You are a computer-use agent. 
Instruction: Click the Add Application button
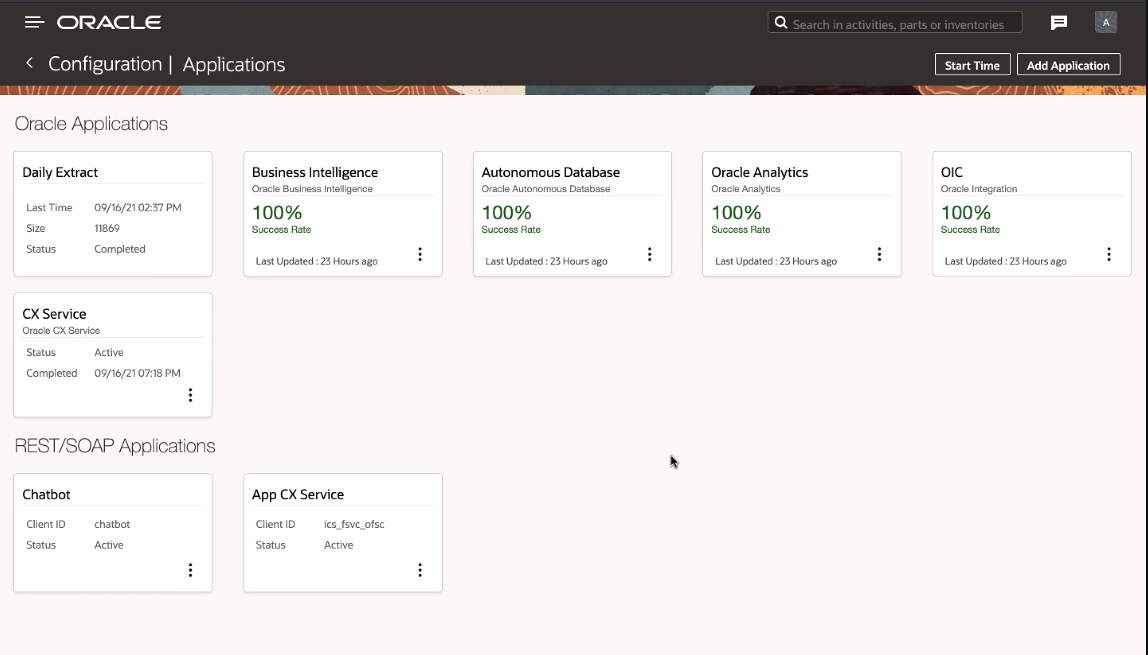coord(1068,65)
